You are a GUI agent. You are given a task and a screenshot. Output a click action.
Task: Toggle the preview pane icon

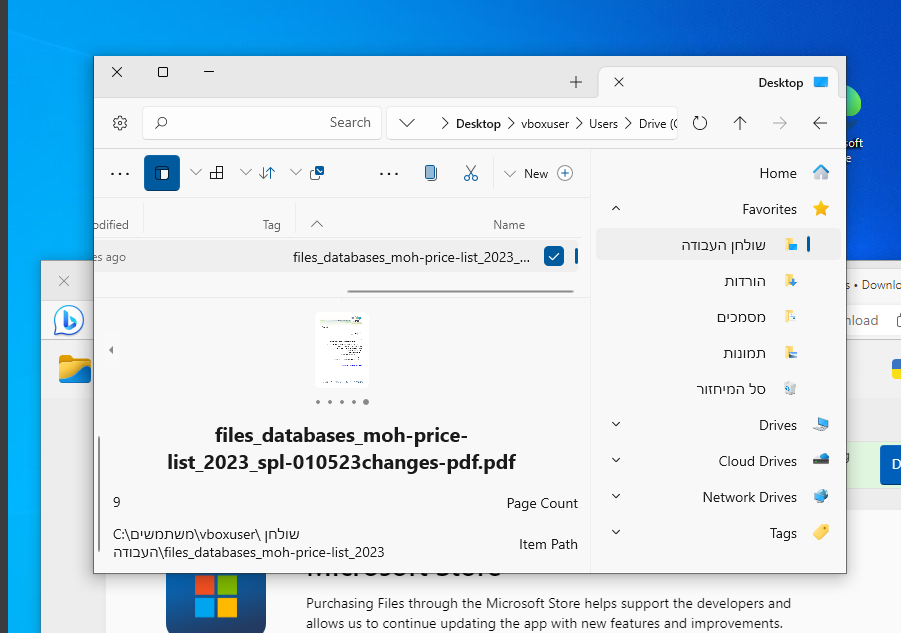click(x=161, y=172)
